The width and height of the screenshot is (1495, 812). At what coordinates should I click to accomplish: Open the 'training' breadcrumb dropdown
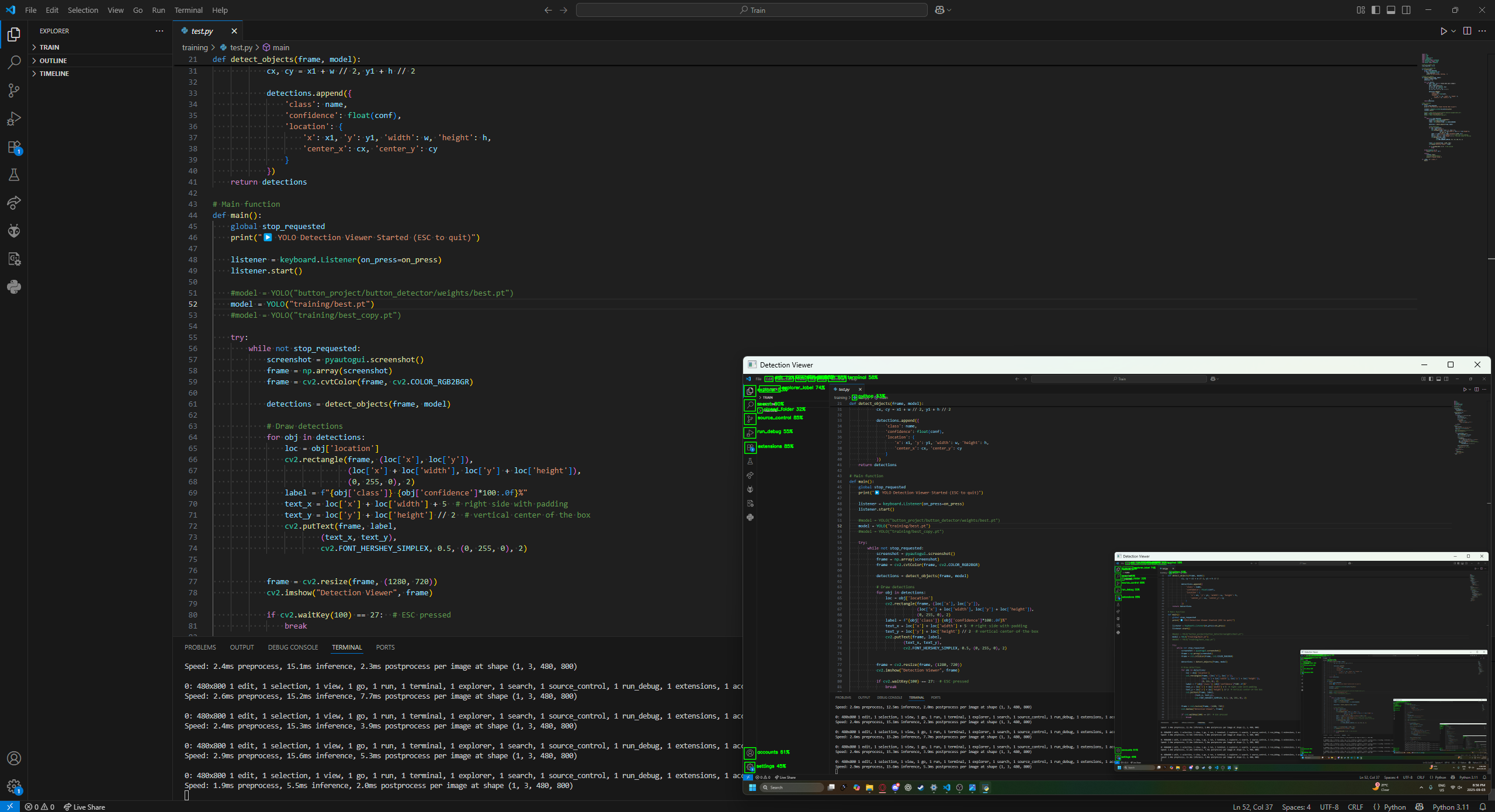[x=195, y=47]
